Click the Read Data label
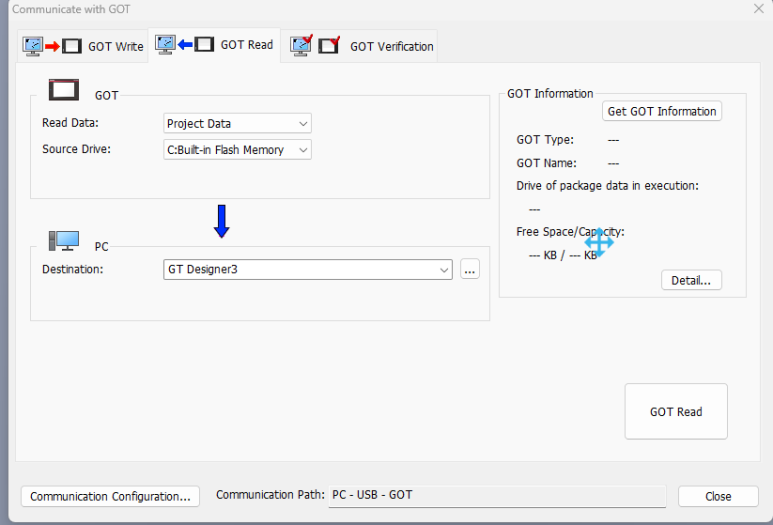The image size is (773, 525). (x=70, y=123)
